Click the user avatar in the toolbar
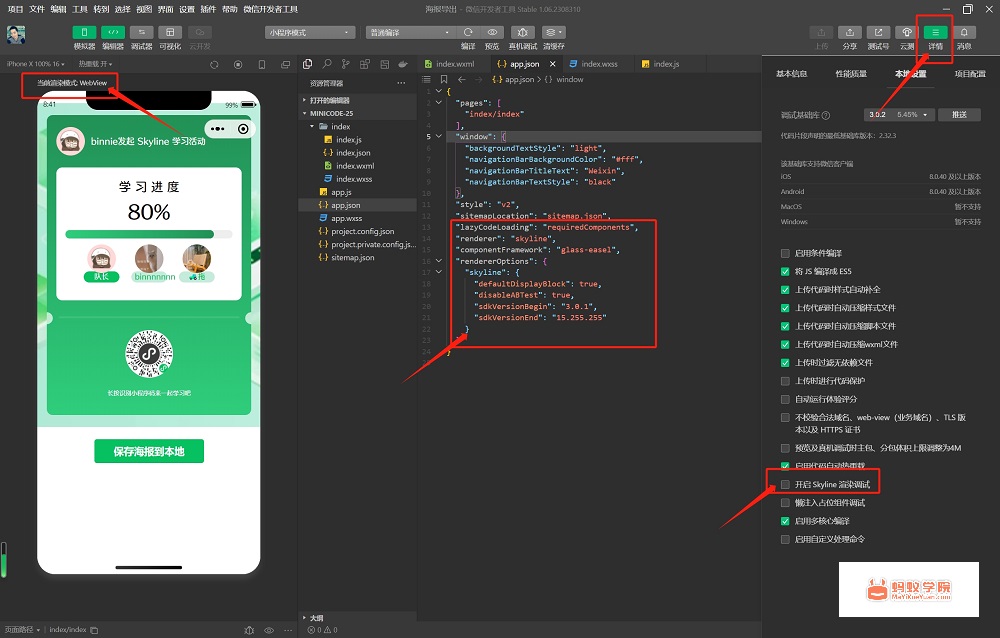1000x638 pixels. [16, 35]
